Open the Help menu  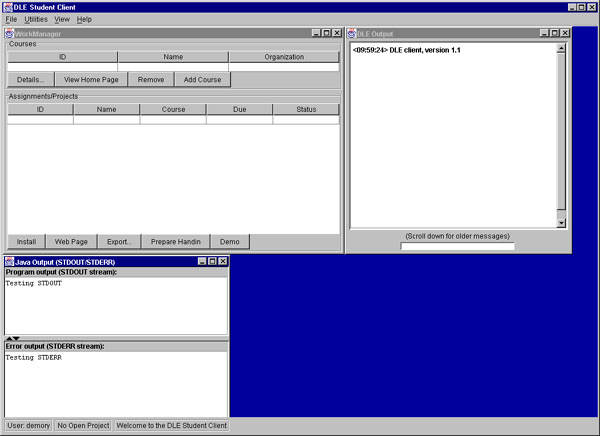click(84, 19)
